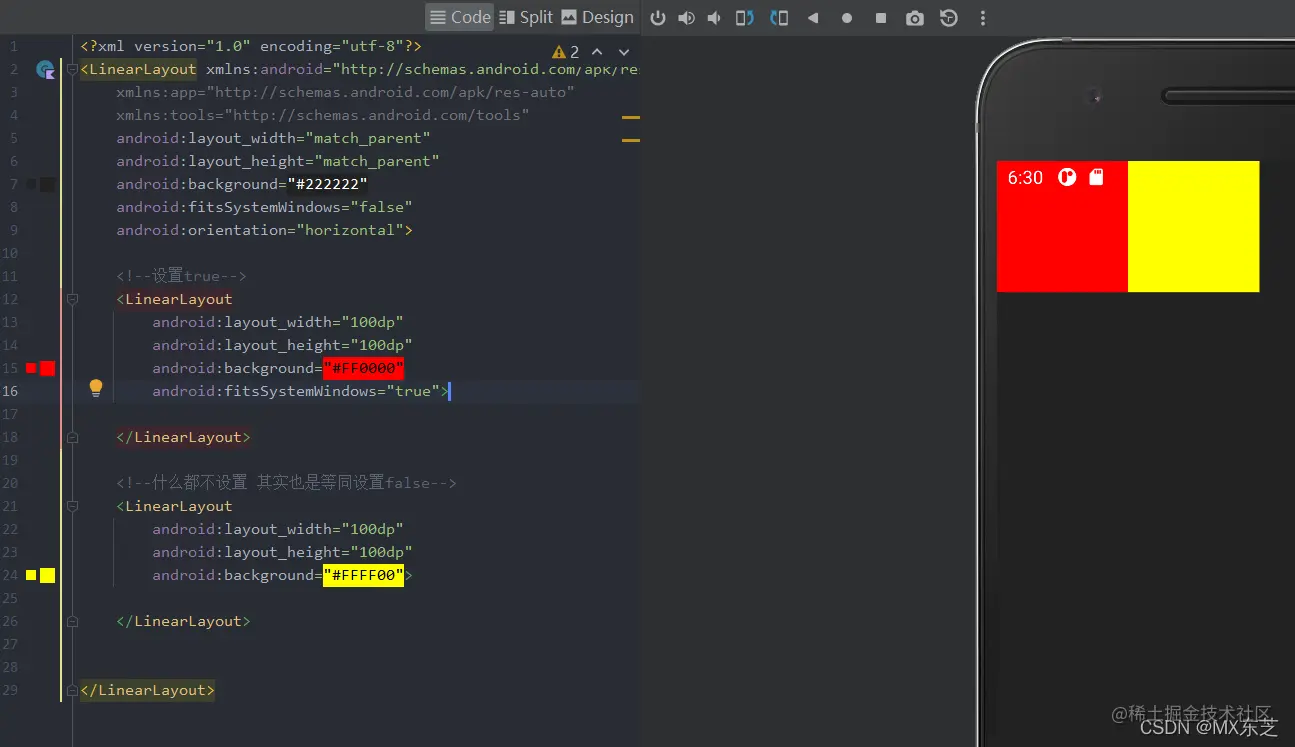Screen dimensions: 1295x747
Task: Go to previous highlighted problem arrow
Action: click(597, 52)
